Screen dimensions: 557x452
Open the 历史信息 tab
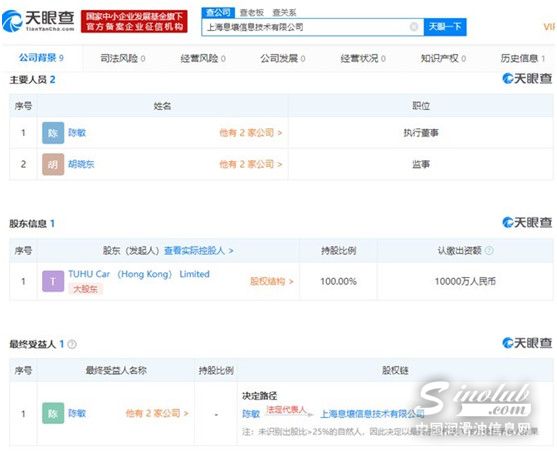[523, 58]
